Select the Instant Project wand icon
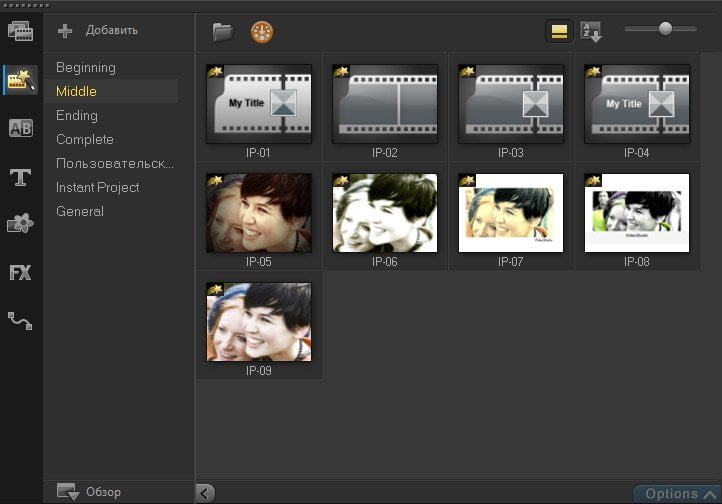Image resolution: width=722 pixels, height=504 pixels. tap(21, 80)
